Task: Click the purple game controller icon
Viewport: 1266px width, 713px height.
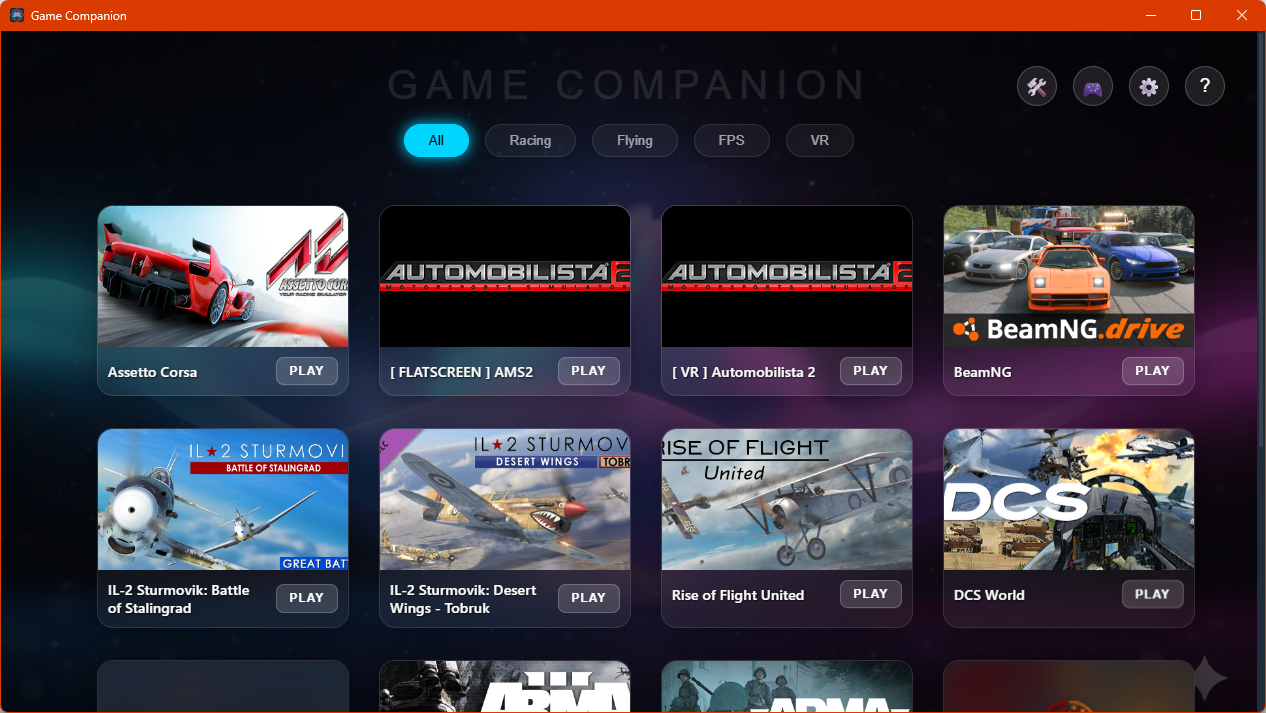Action: [x=1093, y=87]
